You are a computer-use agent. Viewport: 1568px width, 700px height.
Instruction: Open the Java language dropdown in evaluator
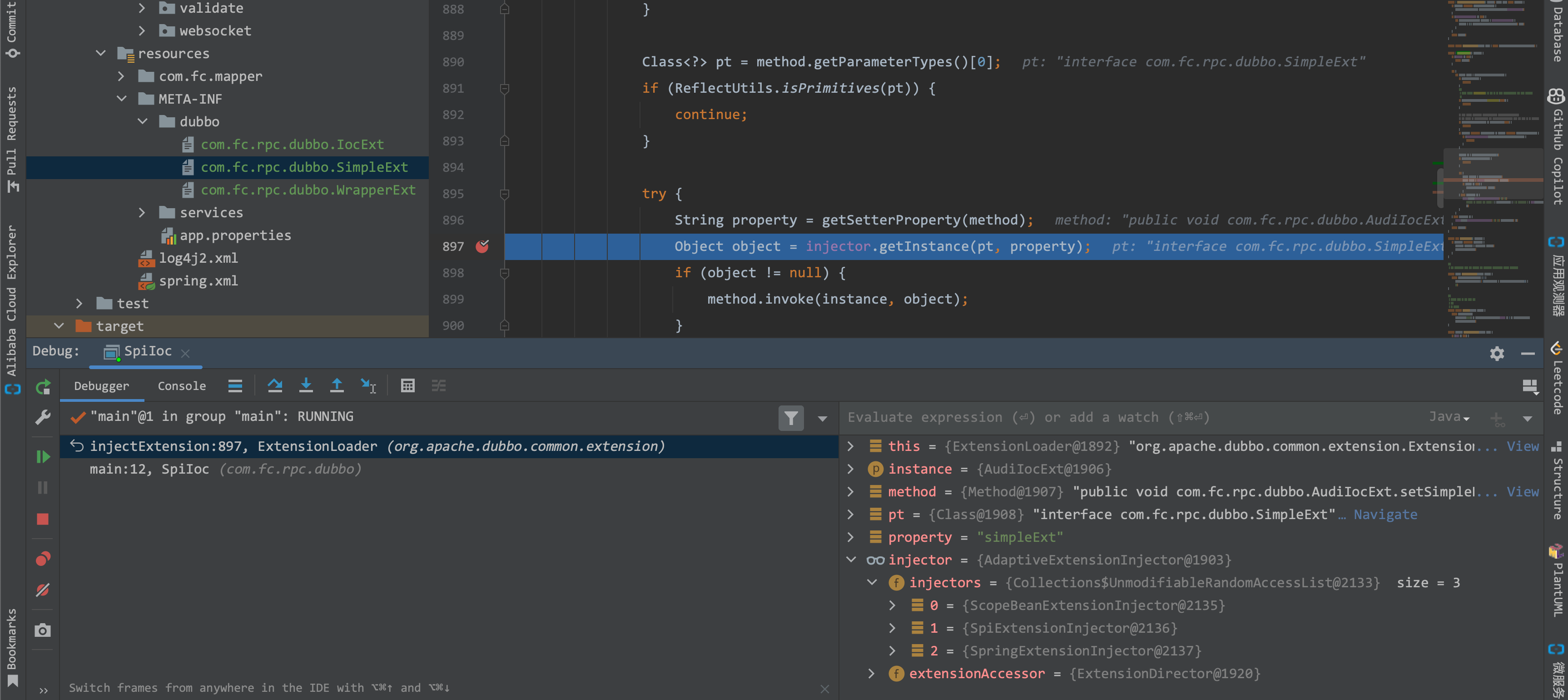(1449, 417)
